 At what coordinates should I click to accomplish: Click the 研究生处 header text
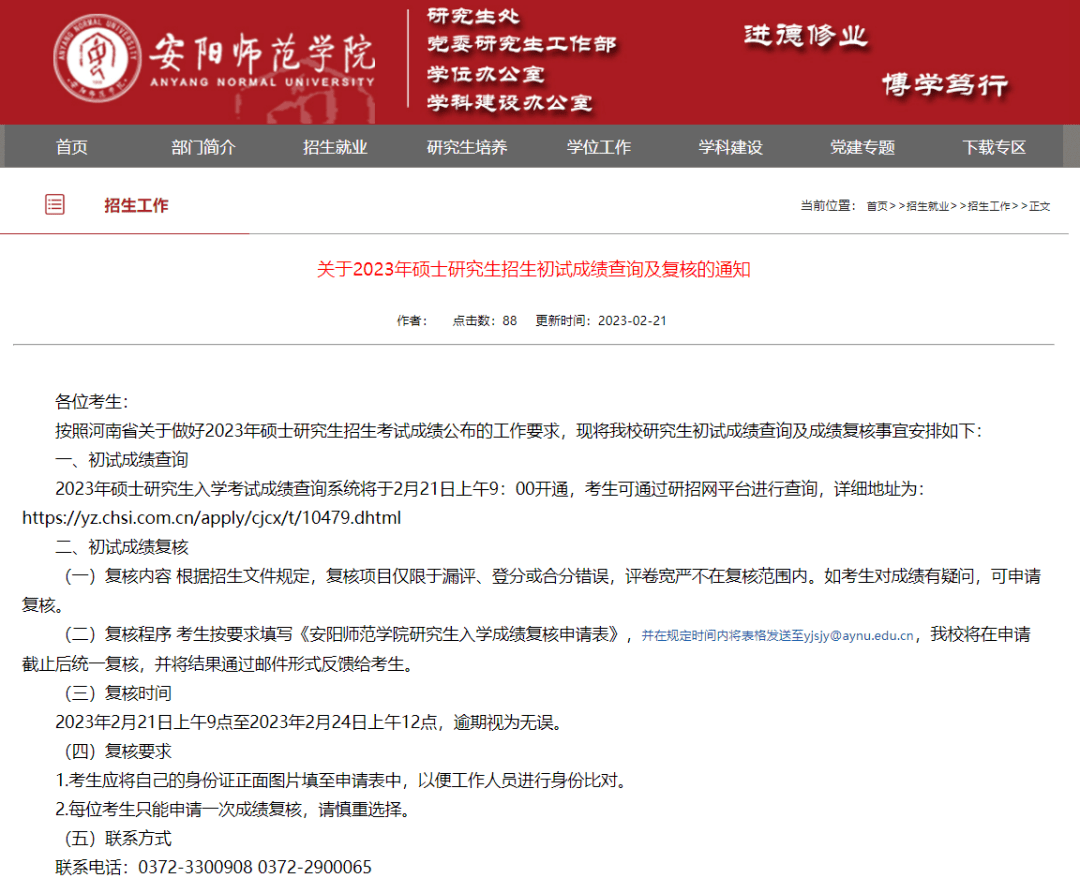click(x=472, y=17)
